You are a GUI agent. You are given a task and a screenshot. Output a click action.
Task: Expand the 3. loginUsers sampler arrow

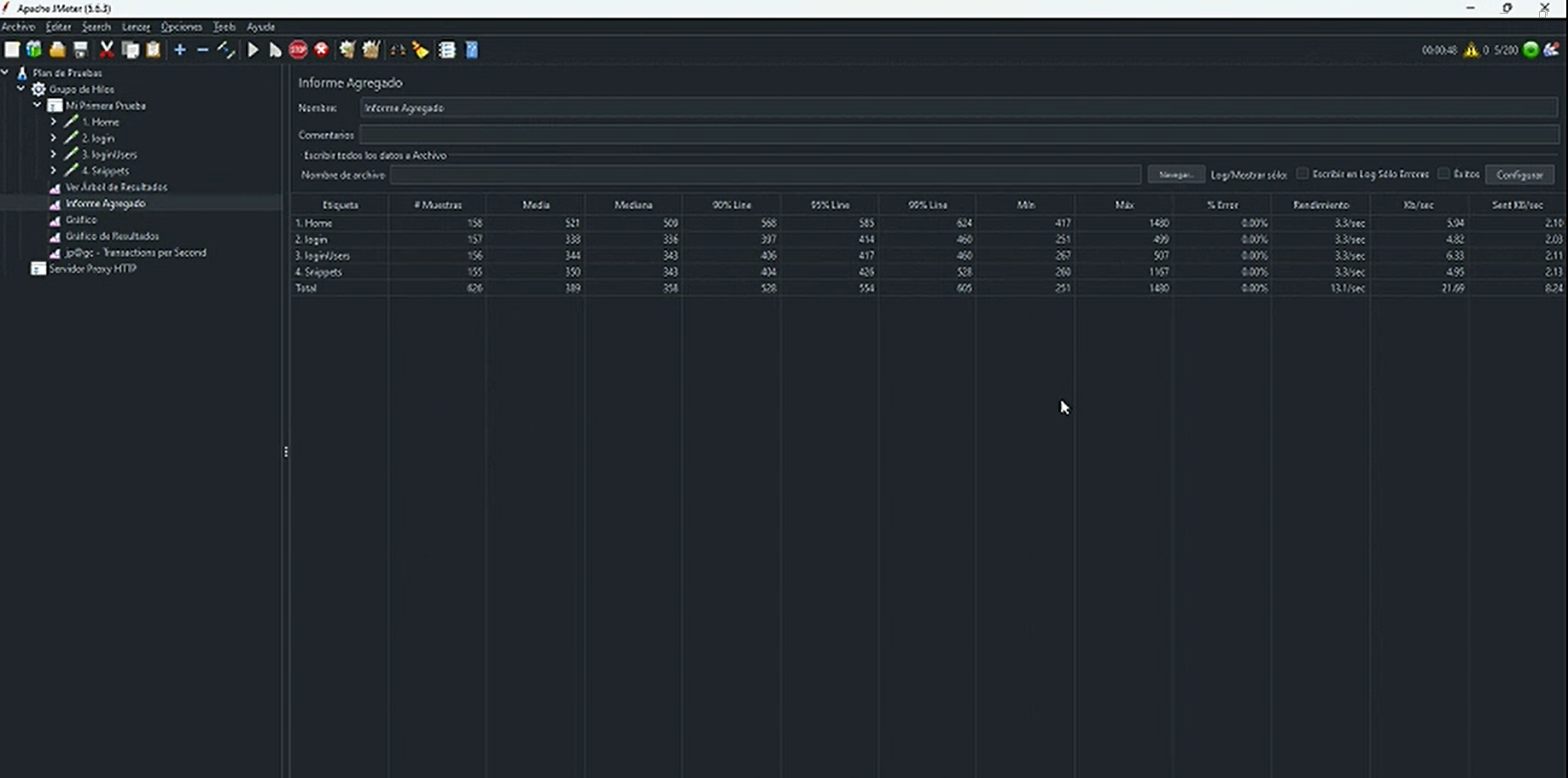pos(54,154)
